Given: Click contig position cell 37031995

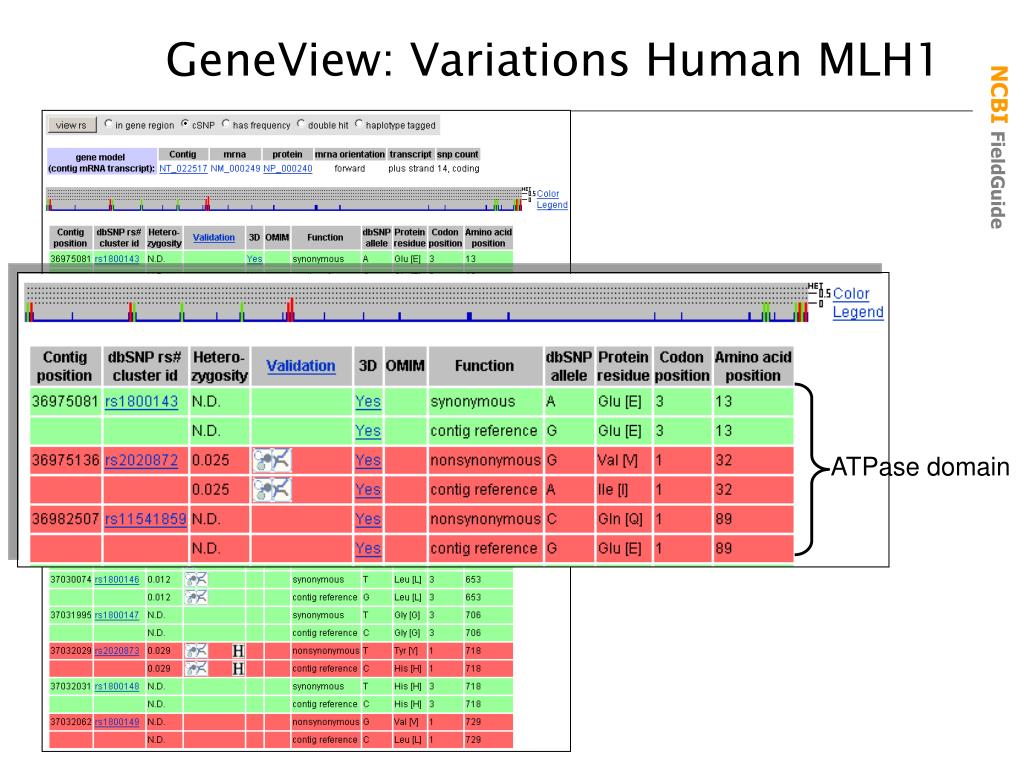Looking at the screenshot, I should 71,615.
